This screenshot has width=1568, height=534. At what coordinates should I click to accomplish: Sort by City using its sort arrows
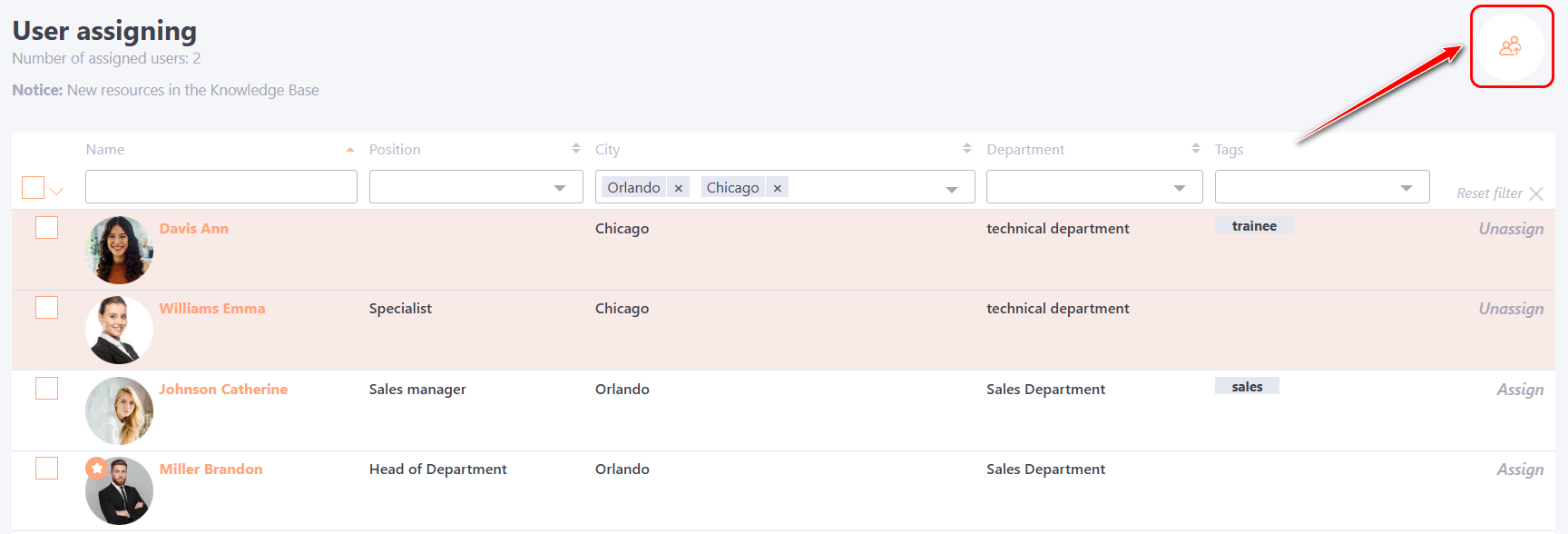(x=966, y=149)
